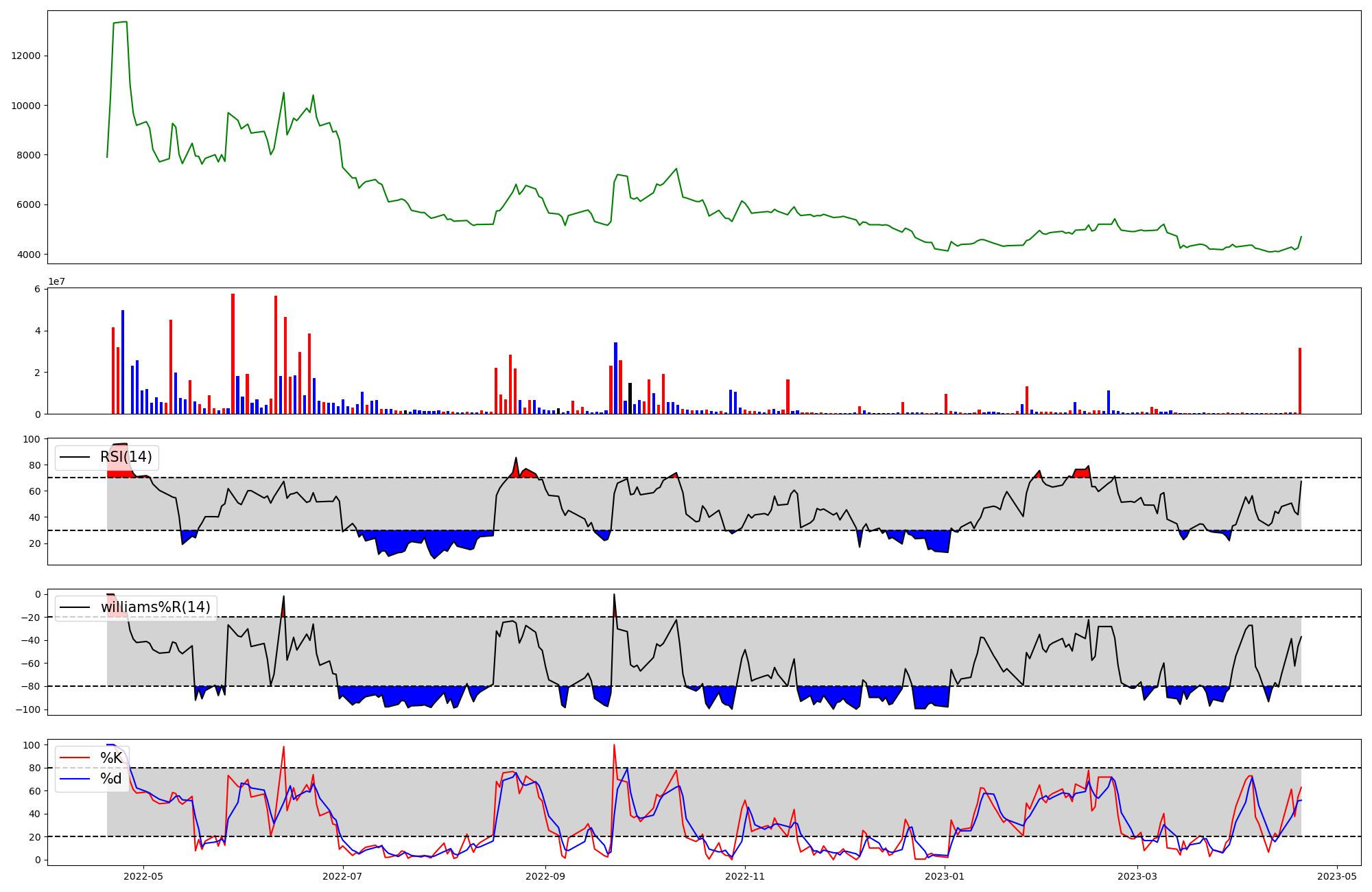Select the %d legend entry
The image size is (1372, 892).
click(111, 779)
